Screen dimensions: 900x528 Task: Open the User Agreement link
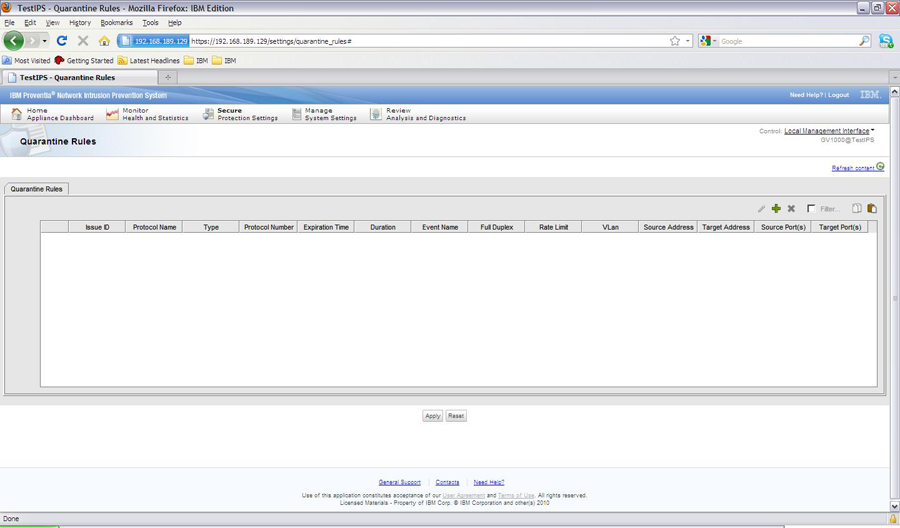(x=464, y=495)
